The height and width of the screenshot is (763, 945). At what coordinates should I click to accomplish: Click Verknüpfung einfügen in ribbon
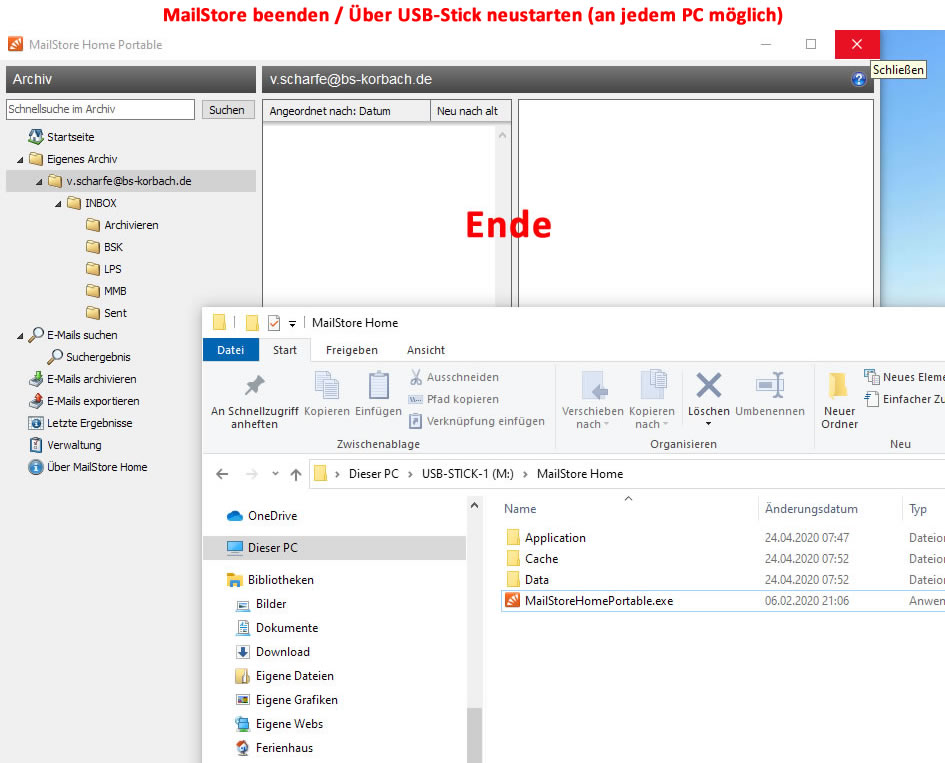coord(477,421)
